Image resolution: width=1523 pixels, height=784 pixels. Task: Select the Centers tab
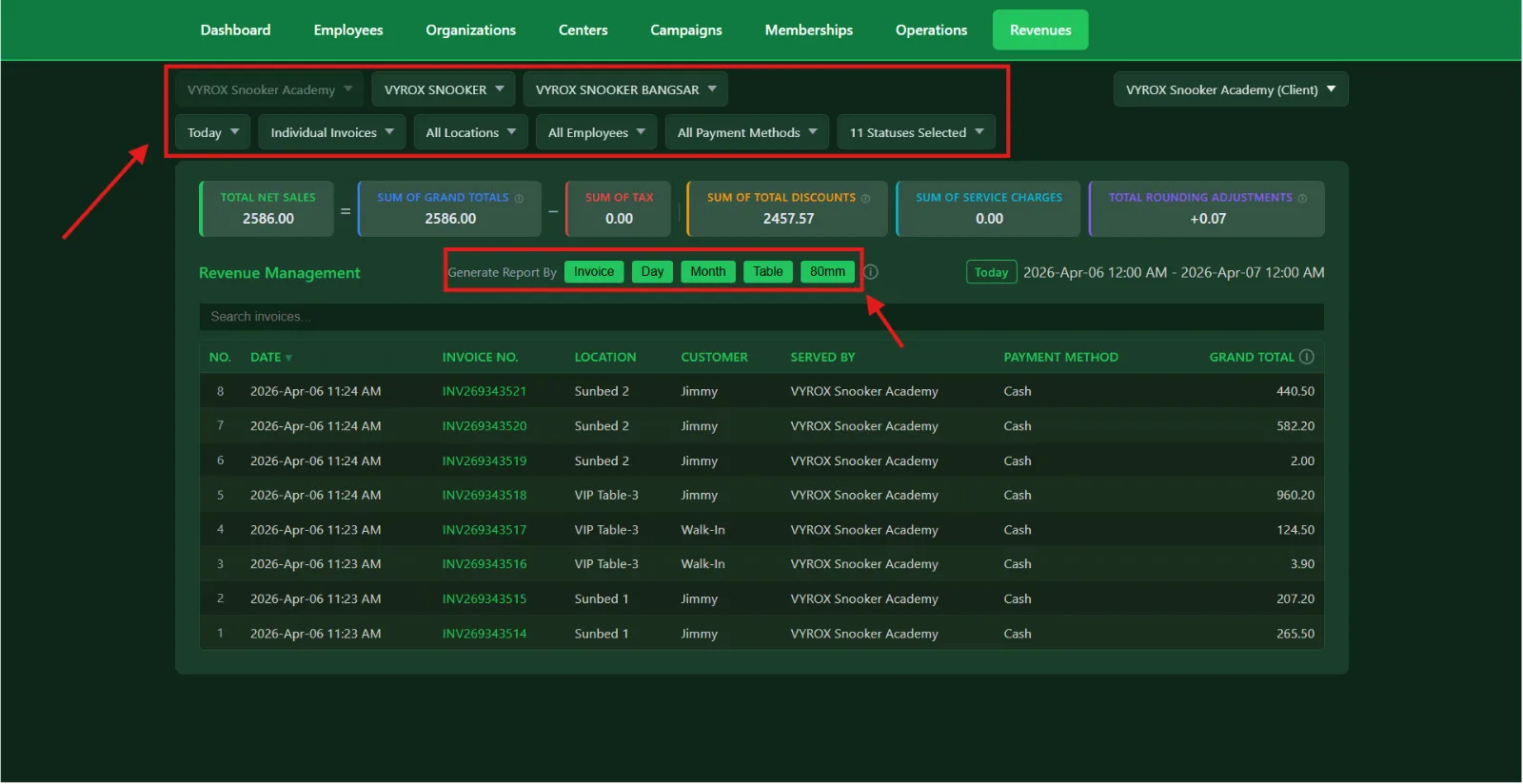(x=583, y=30)
